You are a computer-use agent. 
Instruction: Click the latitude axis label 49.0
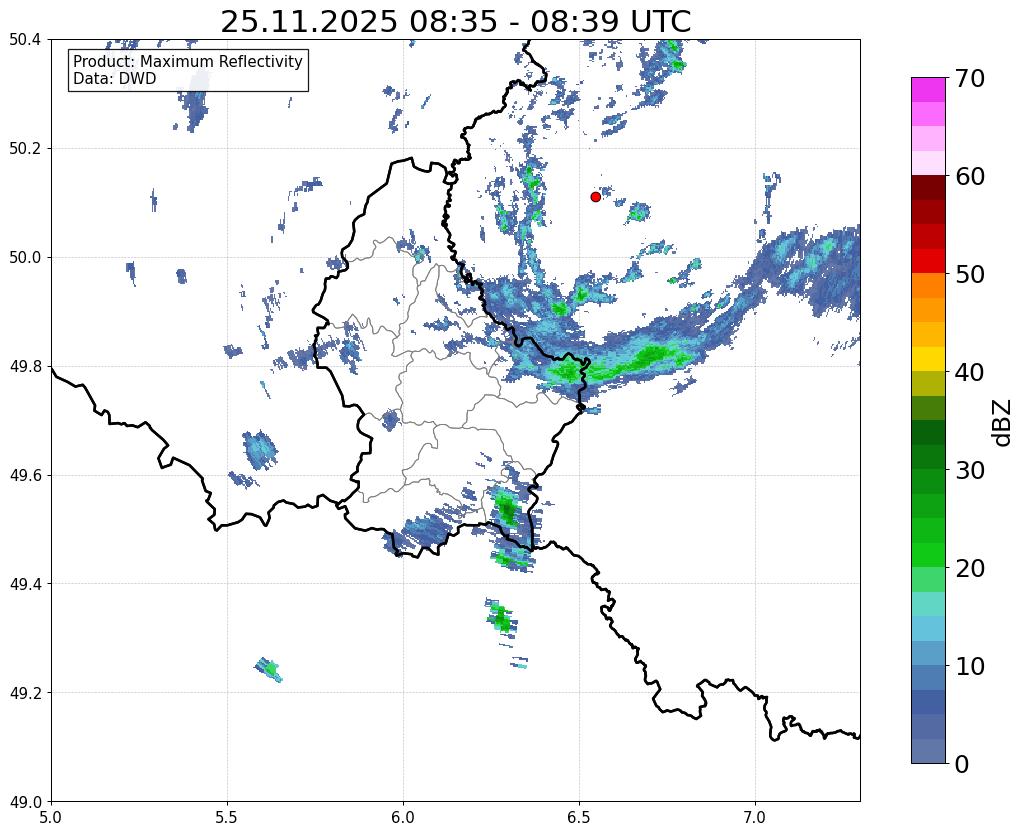(25, 801)
